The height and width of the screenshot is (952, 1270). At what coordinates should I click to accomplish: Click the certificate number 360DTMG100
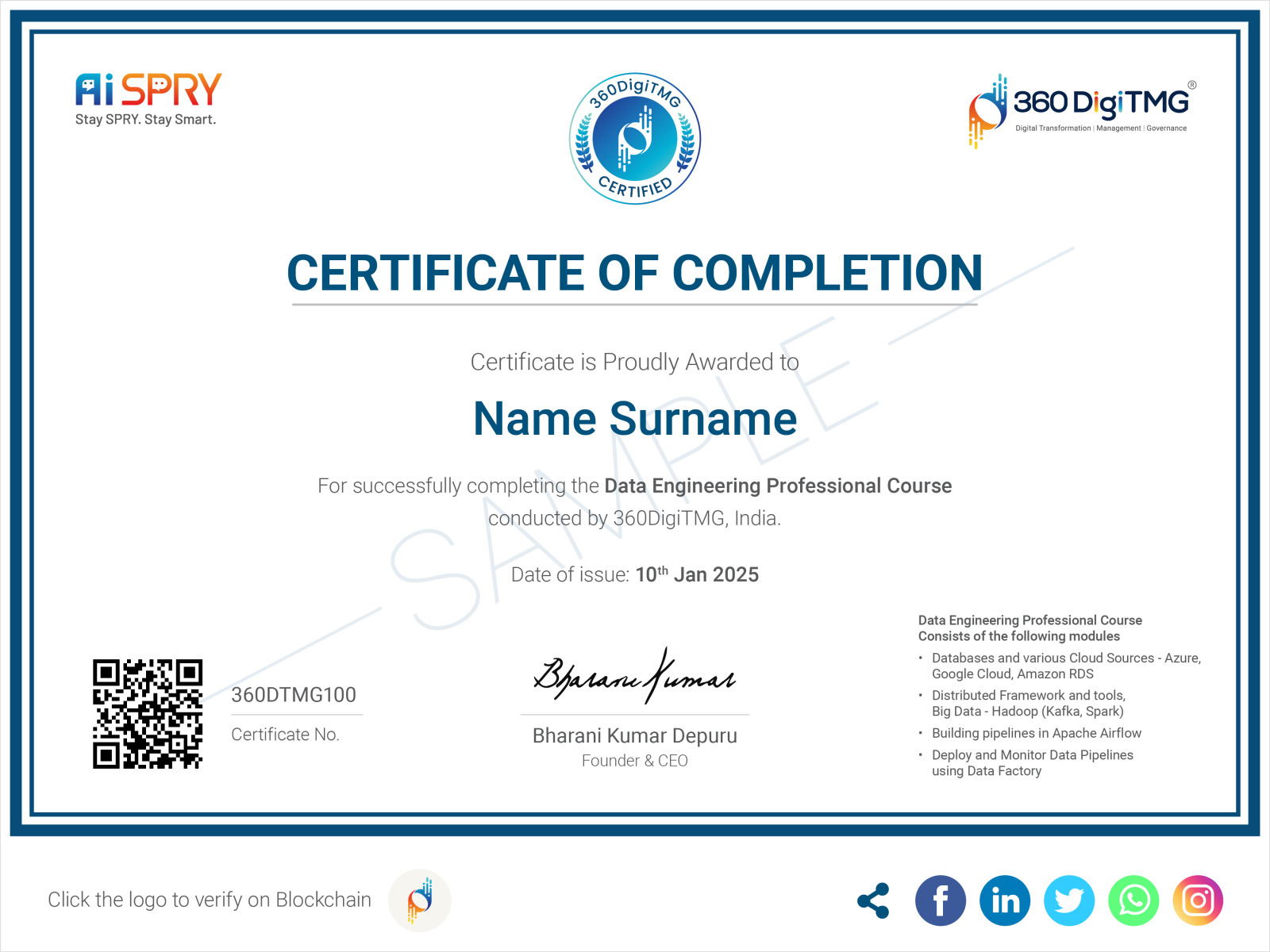[294, 694]
